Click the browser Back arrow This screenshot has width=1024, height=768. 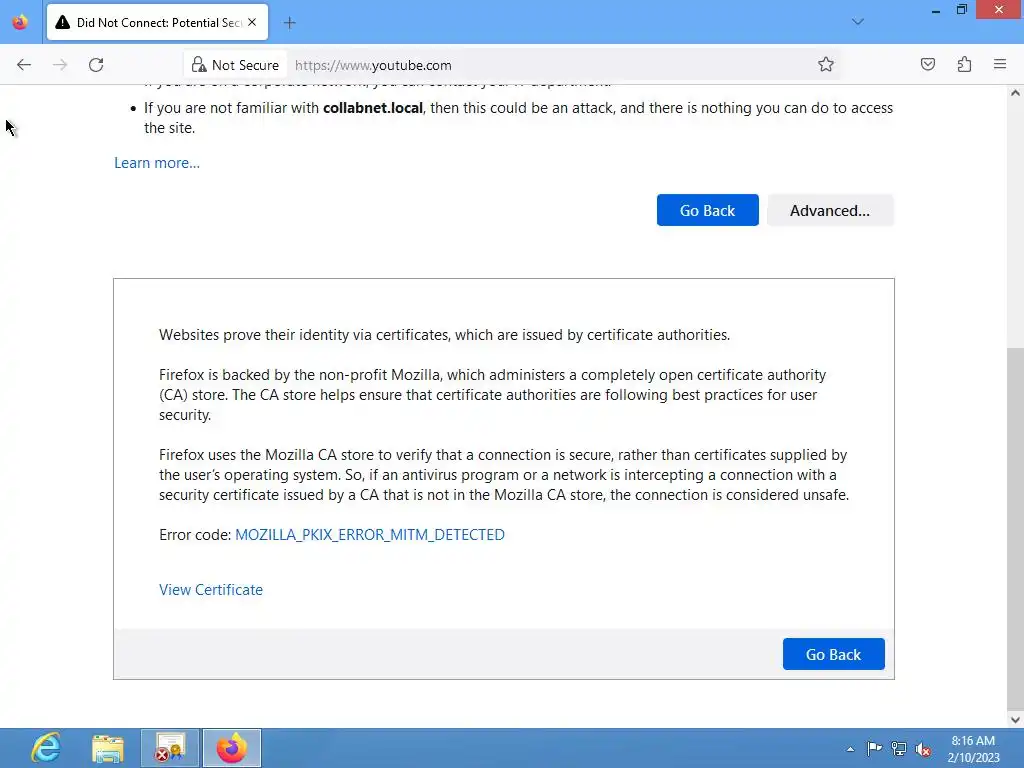point(24,65)
